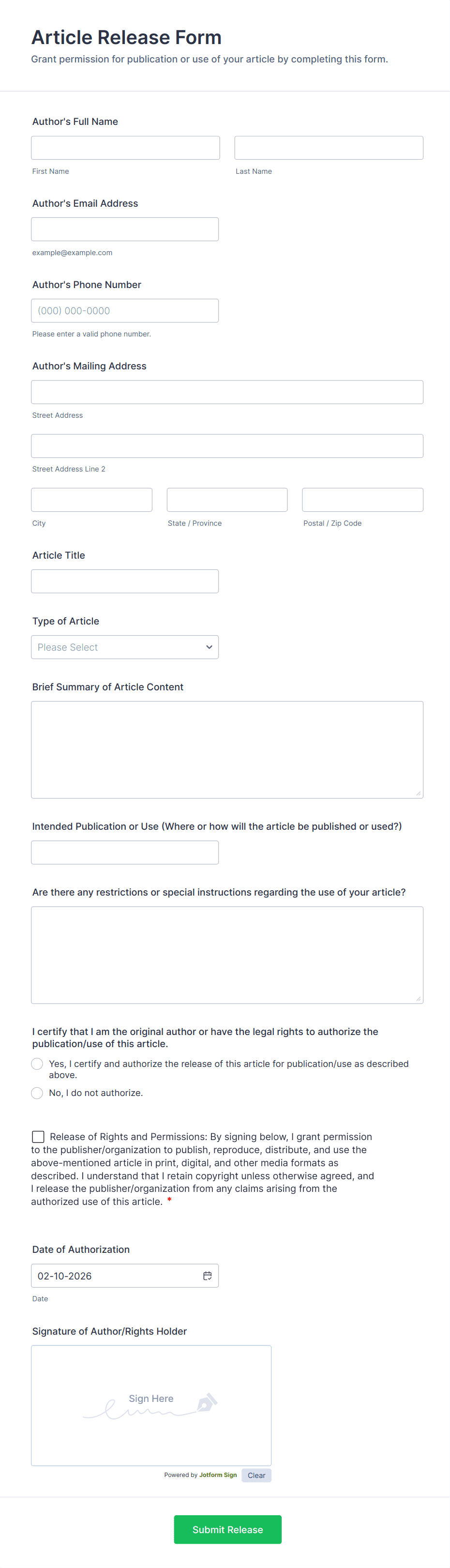This screenshot has height=1568, width=450.
Task: Select the Article Title text box
Action: click(125, 581)
